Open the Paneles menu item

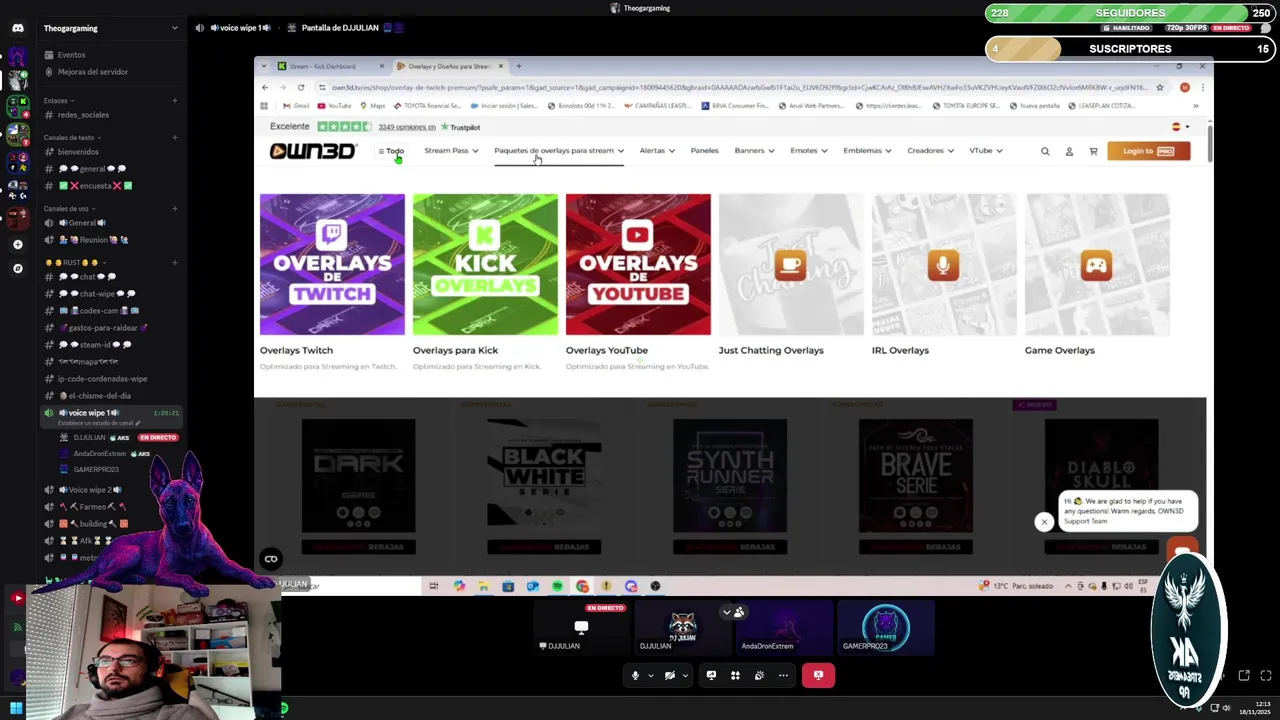point(704,151)
